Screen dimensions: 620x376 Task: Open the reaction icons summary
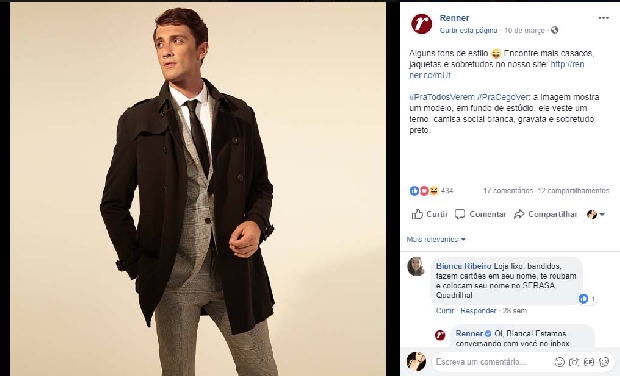pos(424,191)
